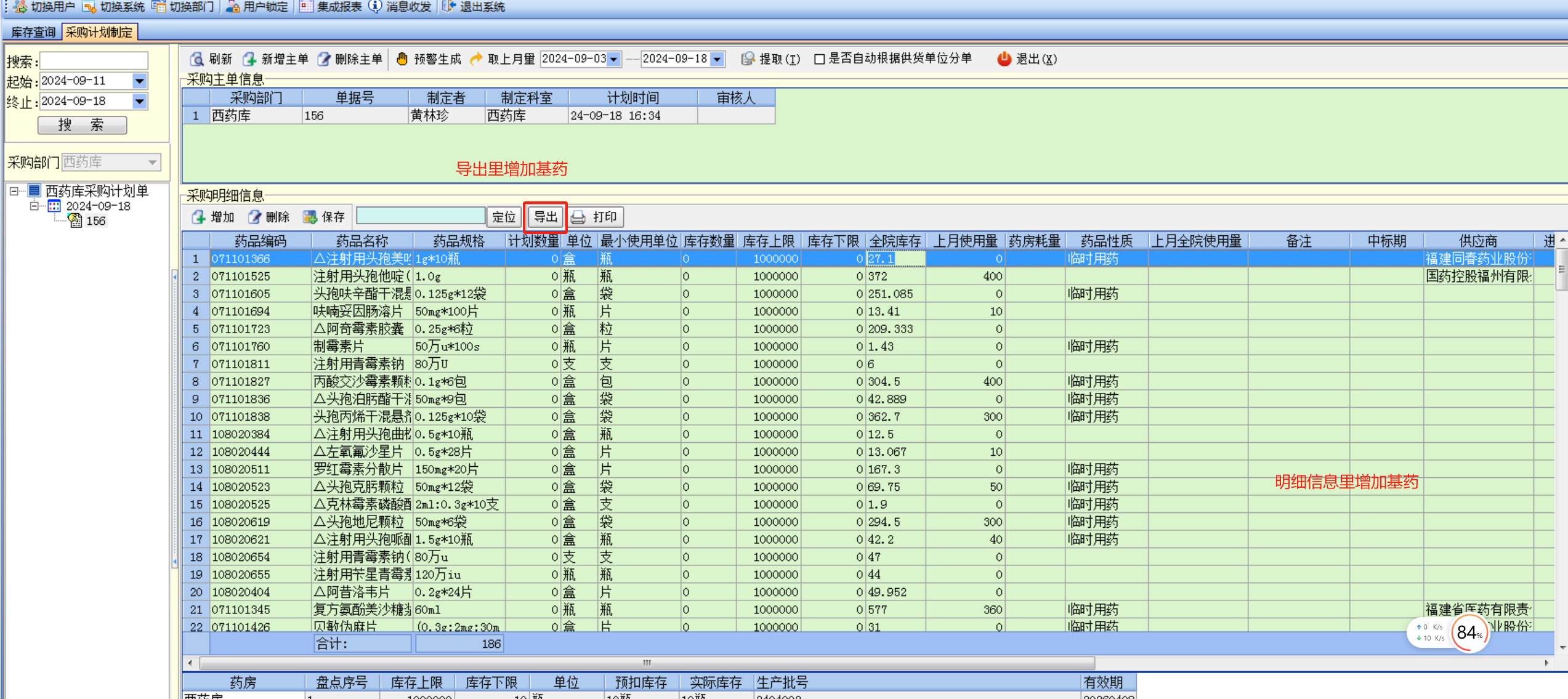Collapse the 2024-09-18 tree node
1568x699 pixels.
(x=34, y=206)
